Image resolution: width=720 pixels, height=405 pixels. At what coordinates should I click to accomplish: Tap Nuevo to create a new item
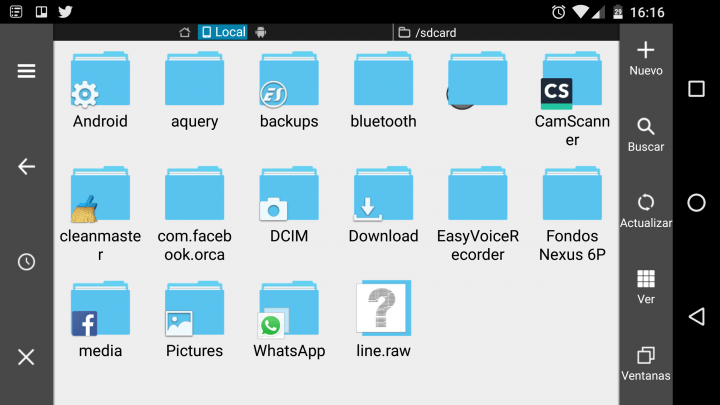646,59
